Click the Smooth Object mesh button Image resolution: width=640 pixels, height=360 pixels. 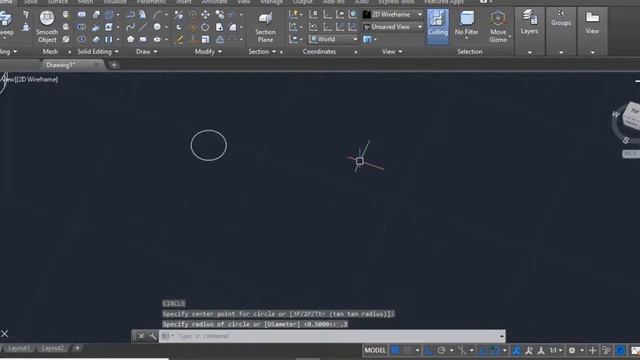[47, 27]
